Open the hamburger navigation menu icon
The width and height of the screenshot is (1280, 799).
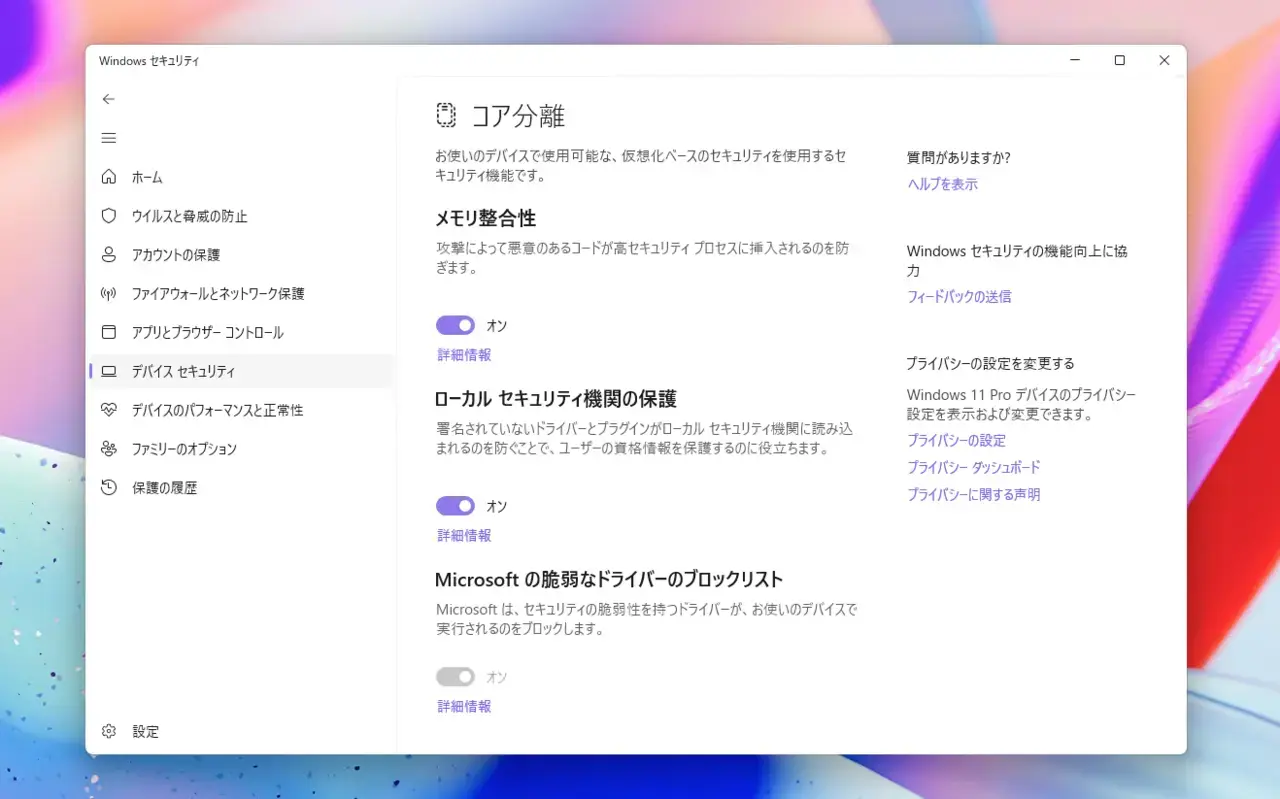(109, 138)
